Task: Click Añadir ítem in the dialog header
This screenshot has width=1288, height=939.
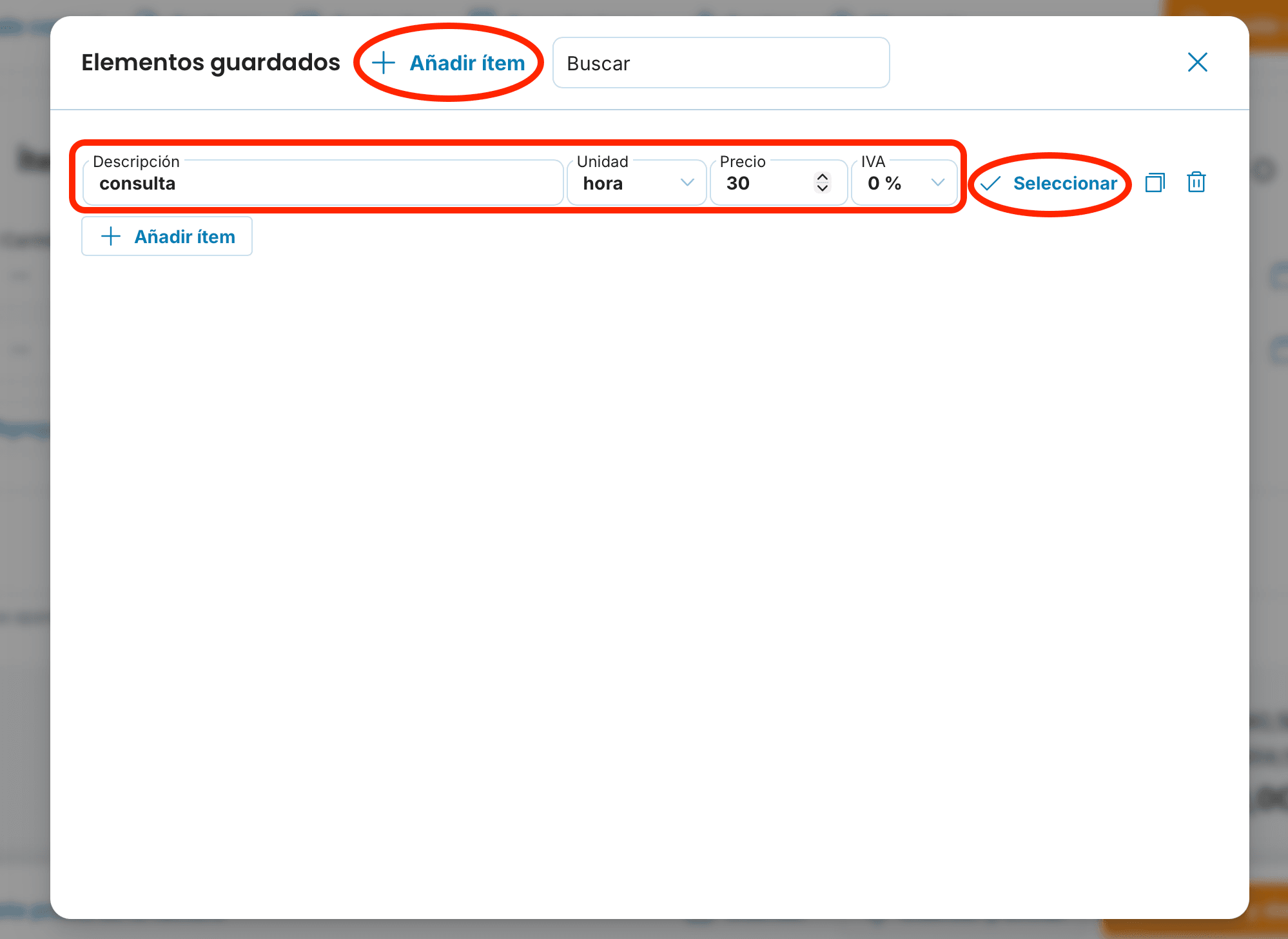Action: 449,63
